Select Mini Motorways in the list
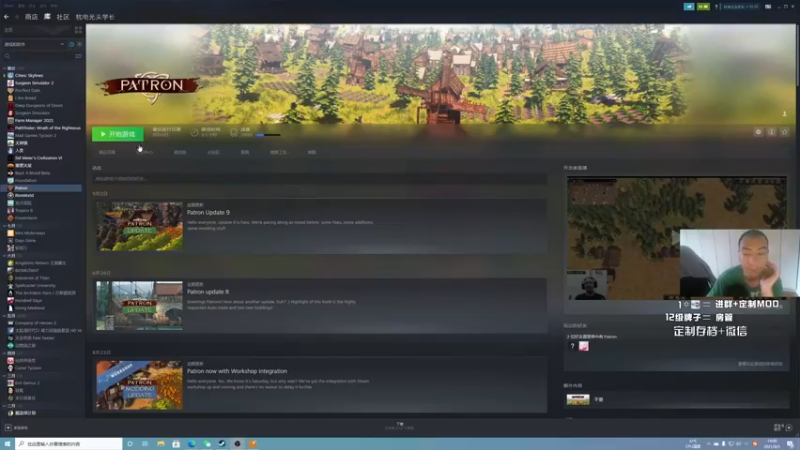 coord(30,233)
